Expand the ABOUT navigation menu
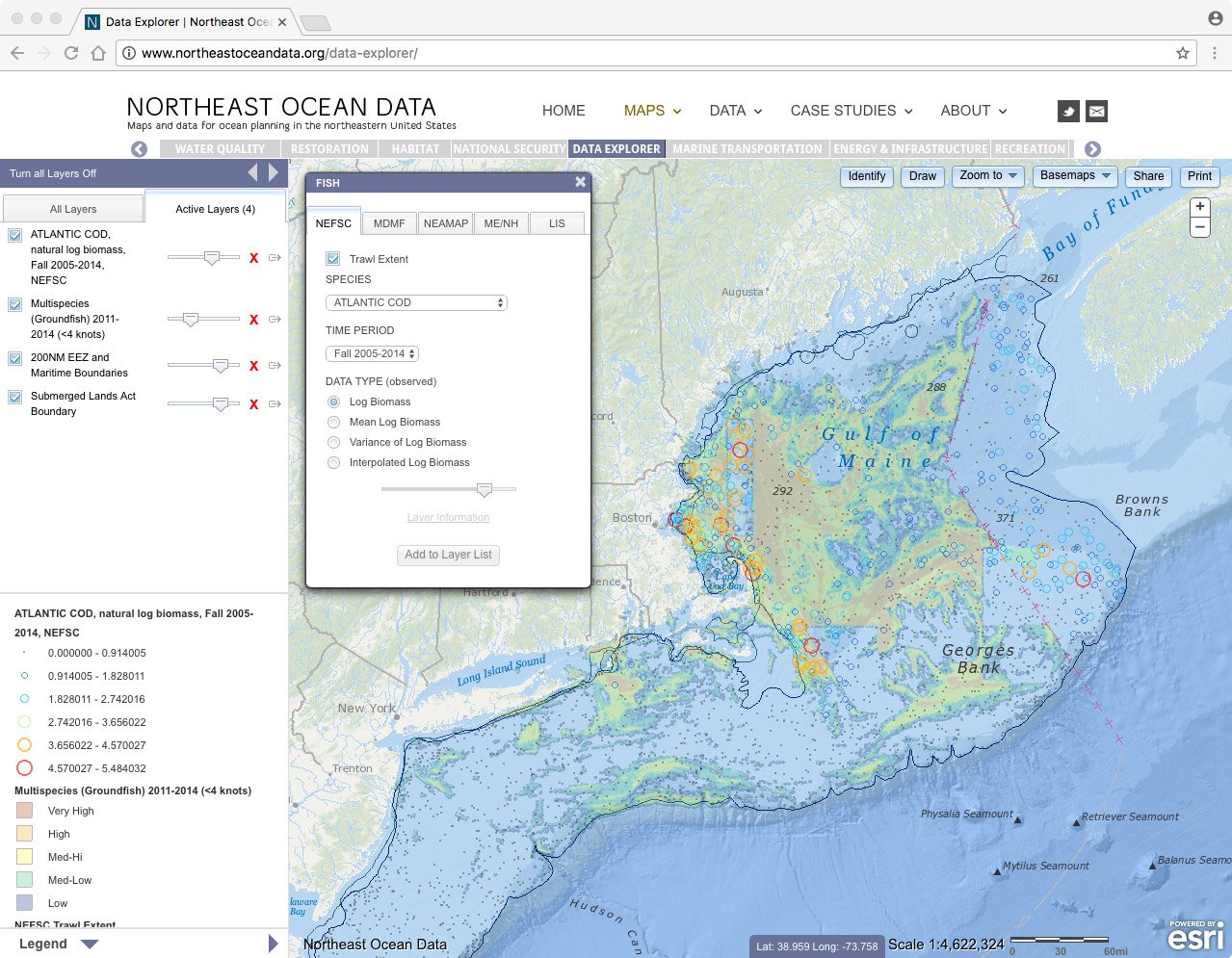This screenshot has width=1232, height=958. [x=974, y=111]
